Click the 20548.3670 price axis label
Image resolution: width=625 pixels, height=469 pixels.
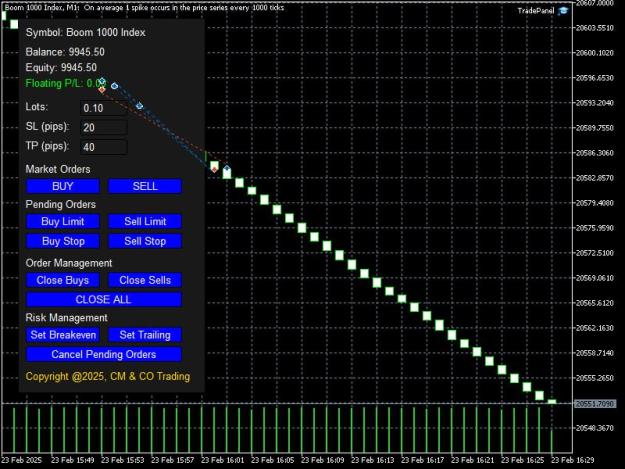tap(595, 428)
